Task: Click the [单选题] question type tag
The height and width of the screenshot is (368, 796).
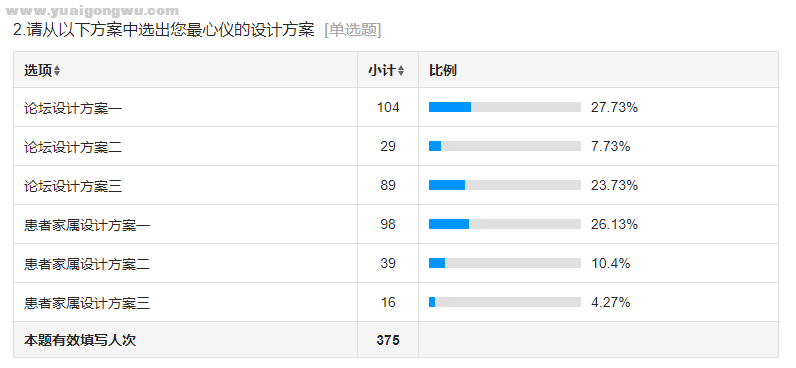Action: pos(353,30)
